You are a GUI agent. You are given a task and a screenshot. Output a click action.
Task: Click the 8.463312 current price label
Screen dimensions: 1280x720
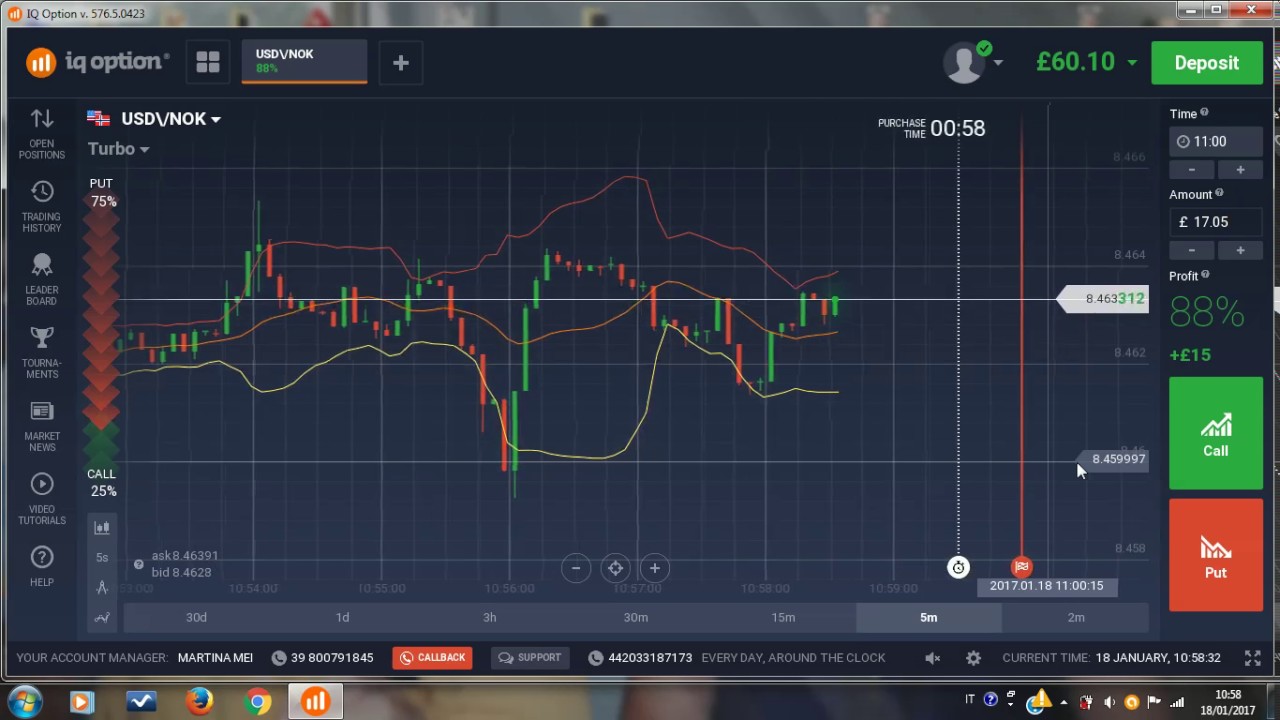(1104, 298)
